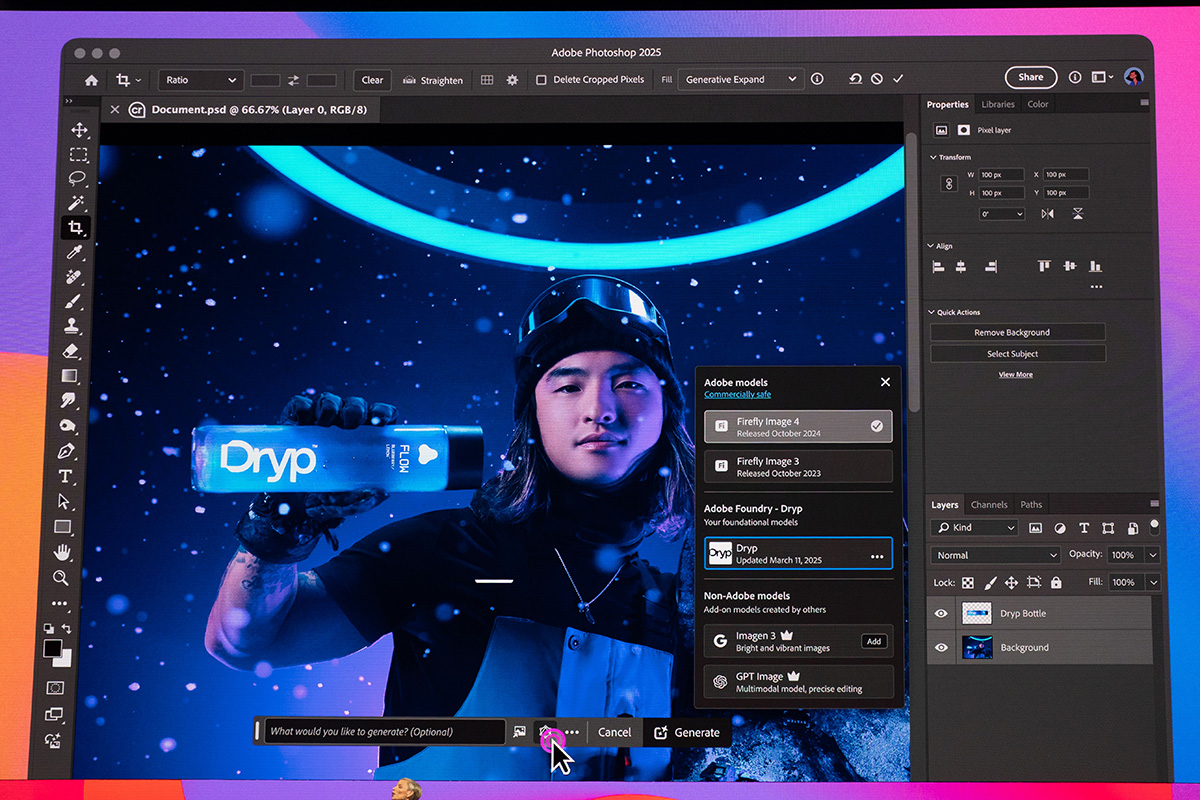
Task: Switch to the Paths tab
Action: (x=1031, y=505)
